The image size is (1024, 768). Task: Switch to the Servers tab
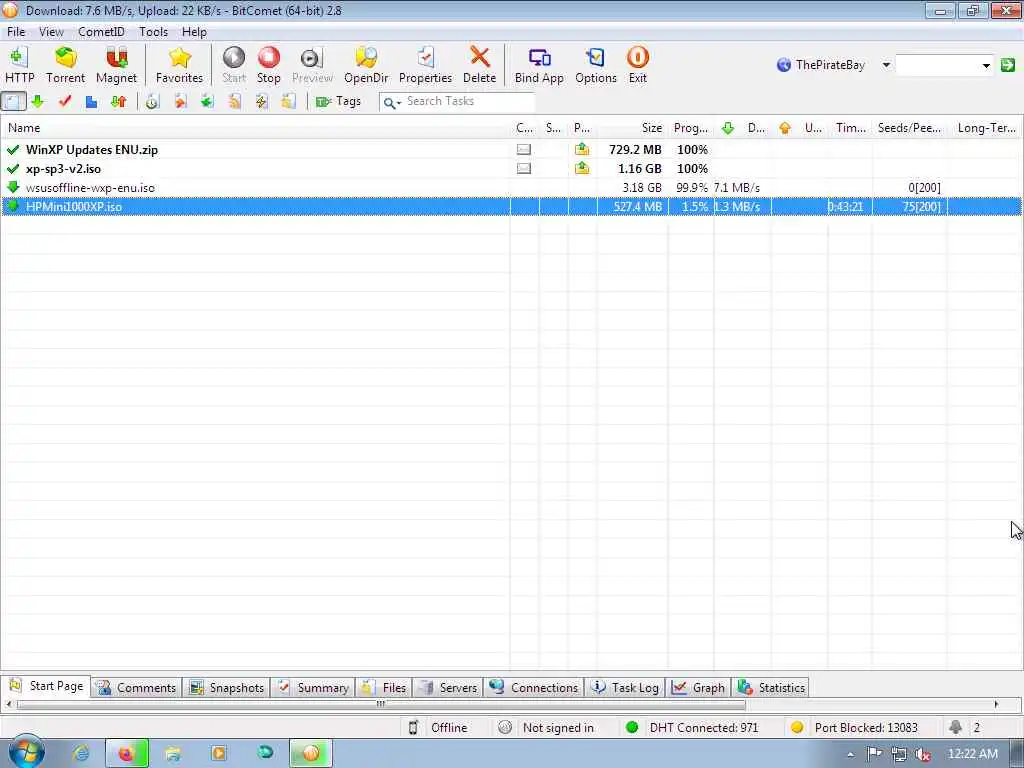tap(448, 688)
